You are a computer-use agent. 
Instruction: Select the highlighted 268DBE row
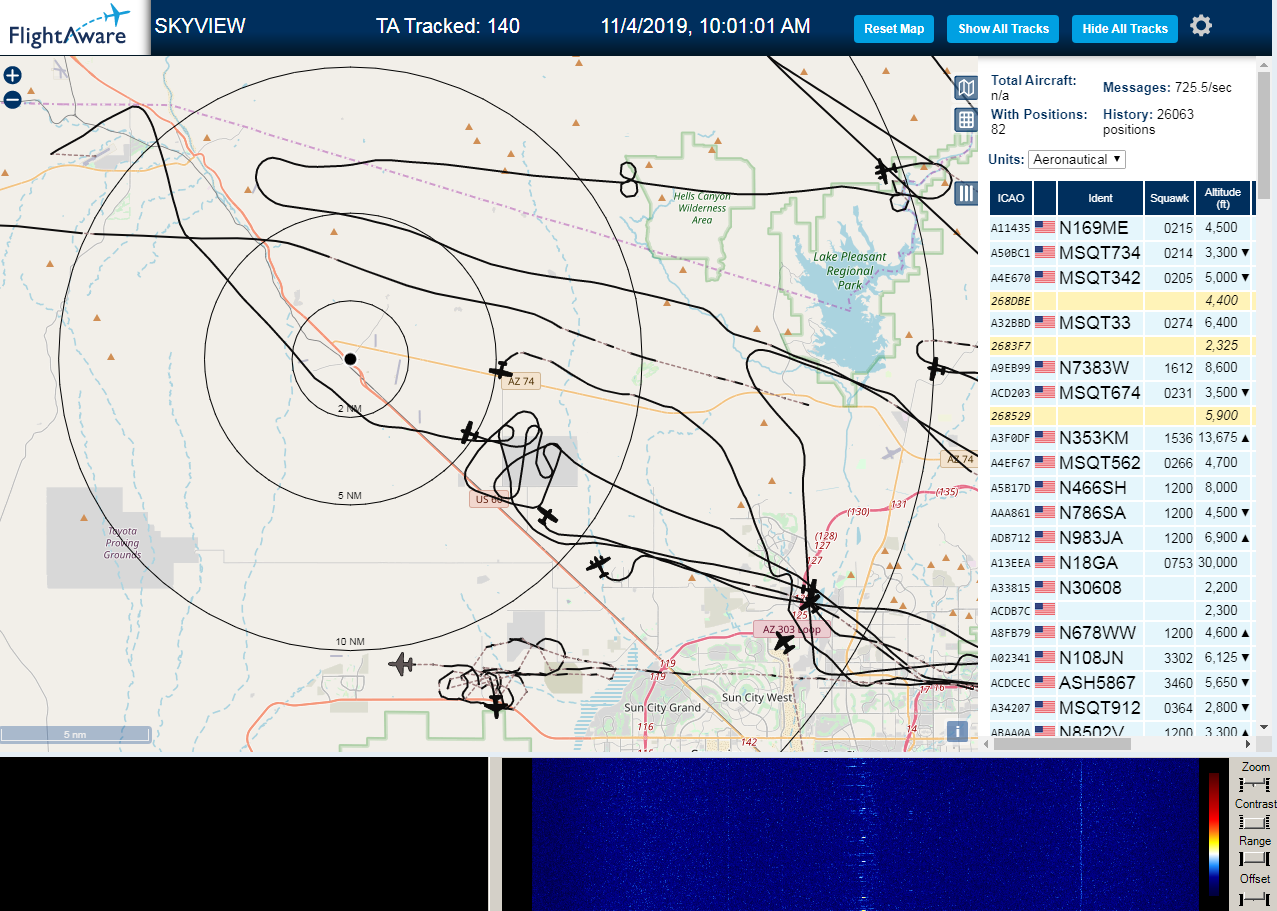click(1120, 300)
